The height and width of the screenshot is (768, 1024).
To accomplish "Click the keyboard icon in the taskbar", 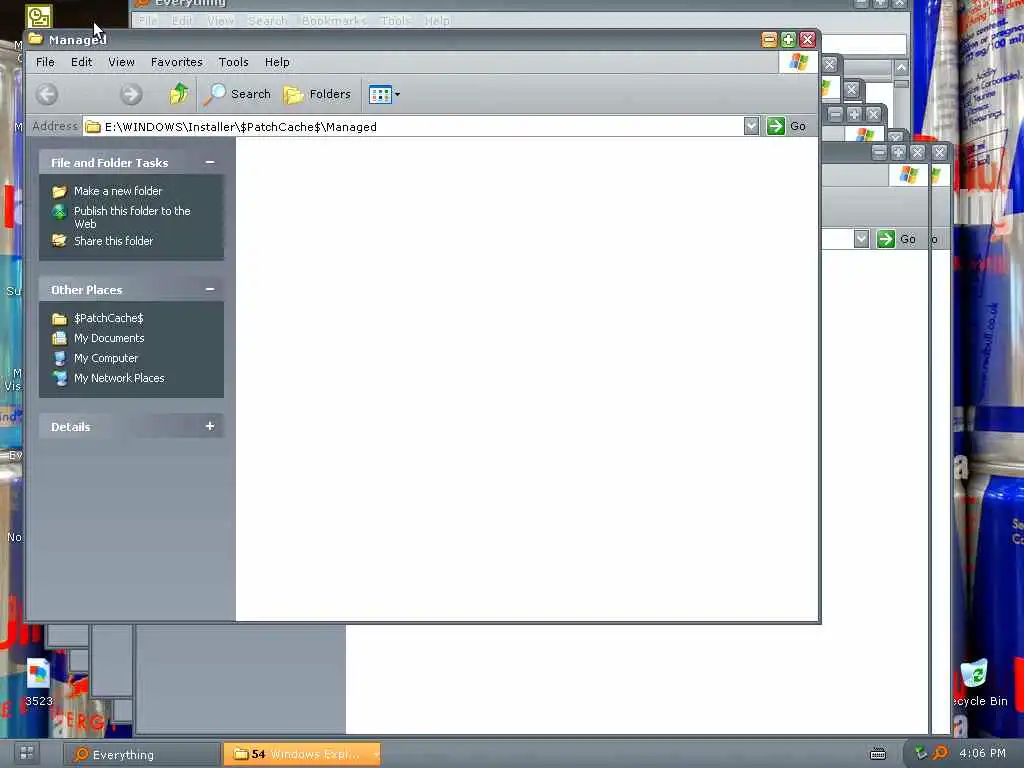I will tap(878, 754).
